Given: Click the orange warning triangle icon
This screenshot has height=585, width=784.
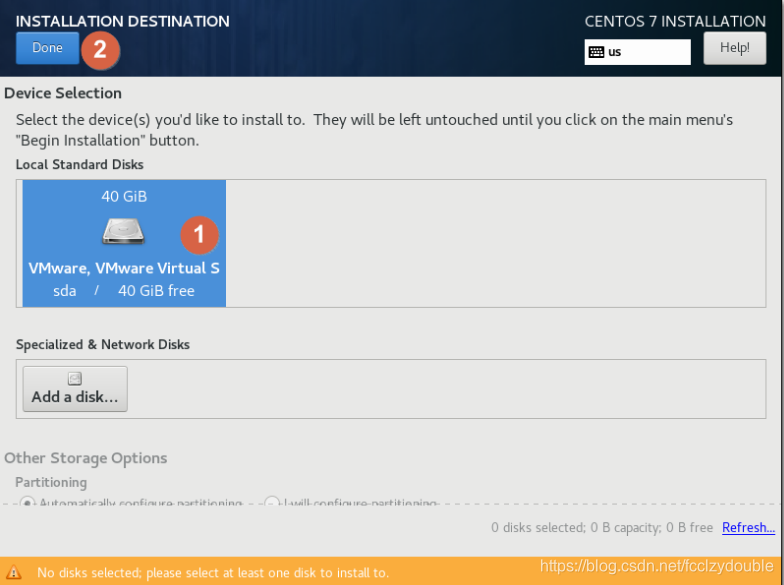Looking at the screenshot, I should point(13,572).
